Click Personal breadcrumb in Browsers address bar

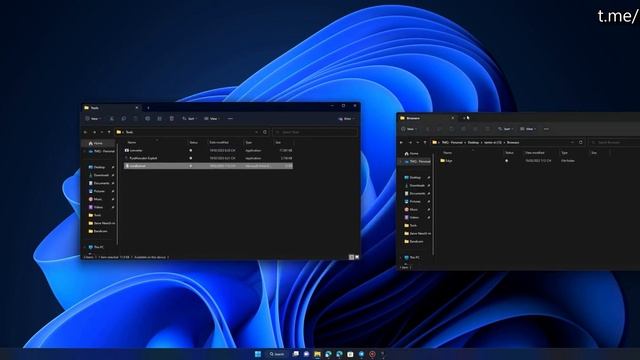pyautogui.click(x=452, y=142)
